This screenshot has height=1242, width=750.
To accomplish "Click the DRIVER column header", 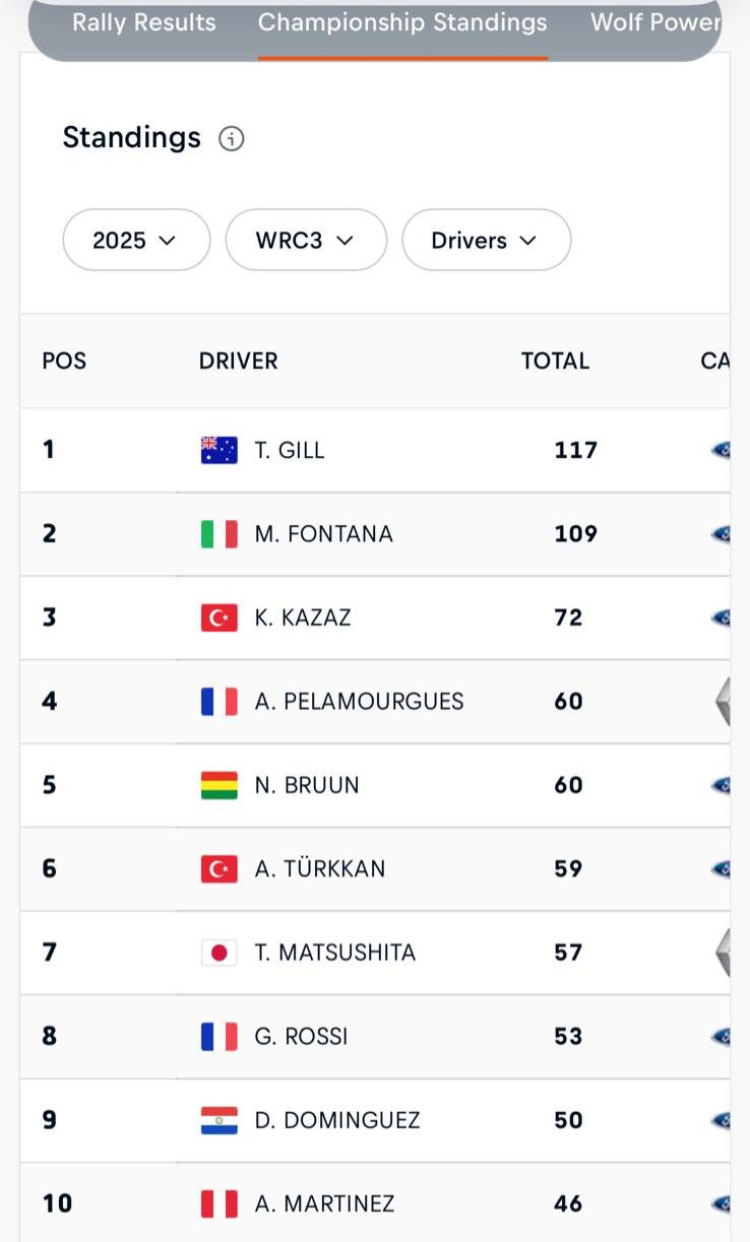I will pyautogui.click(x=238, y=361).
